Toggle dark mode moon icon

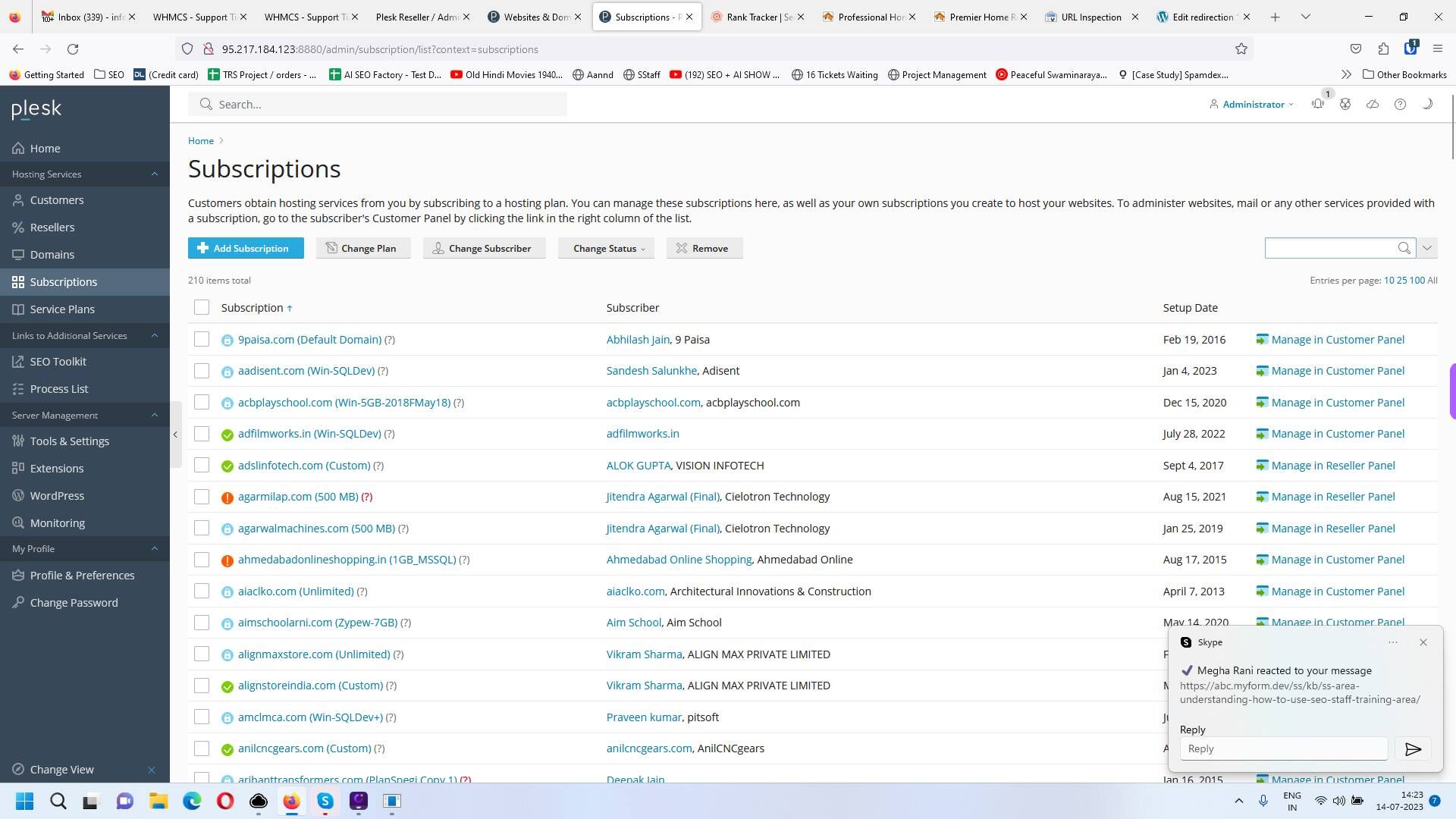click(x=1427, y=104)
